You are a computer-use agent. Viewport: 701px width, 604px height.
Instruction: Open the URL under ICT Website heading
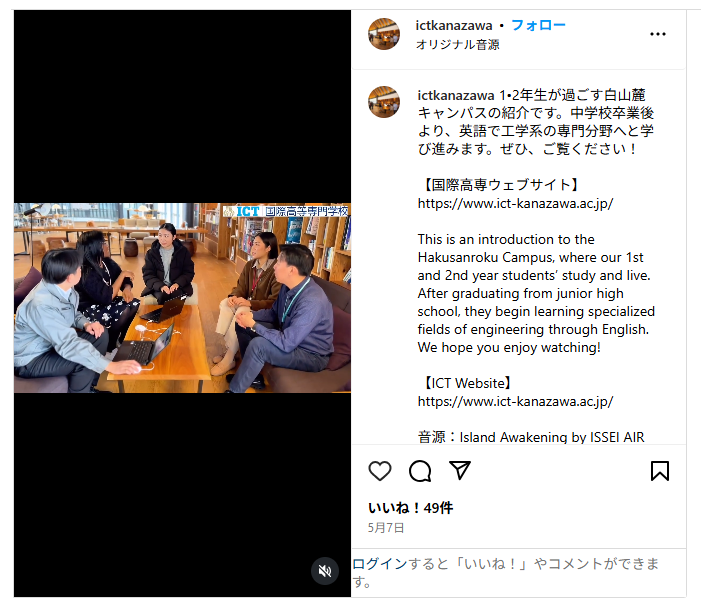pyautogui.click(x=515, y=401)
